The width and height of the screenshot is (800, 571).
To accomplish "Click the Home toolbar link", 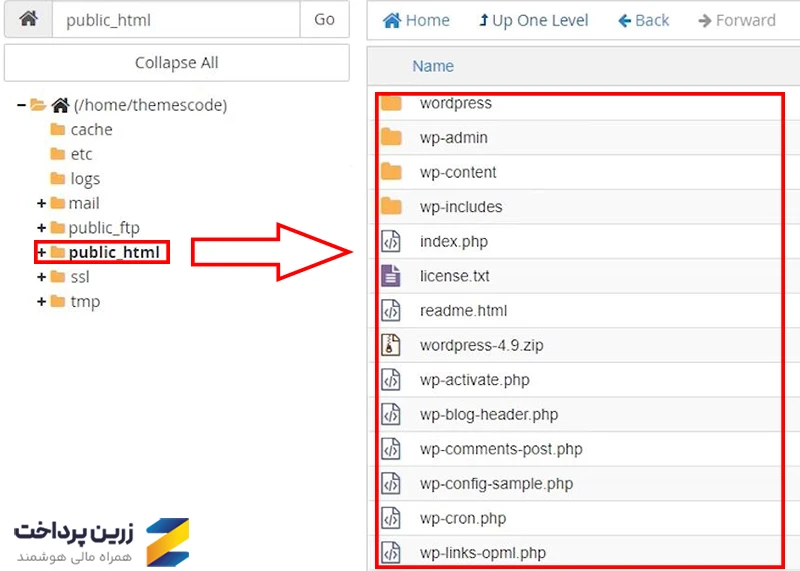I will [416, 20].
